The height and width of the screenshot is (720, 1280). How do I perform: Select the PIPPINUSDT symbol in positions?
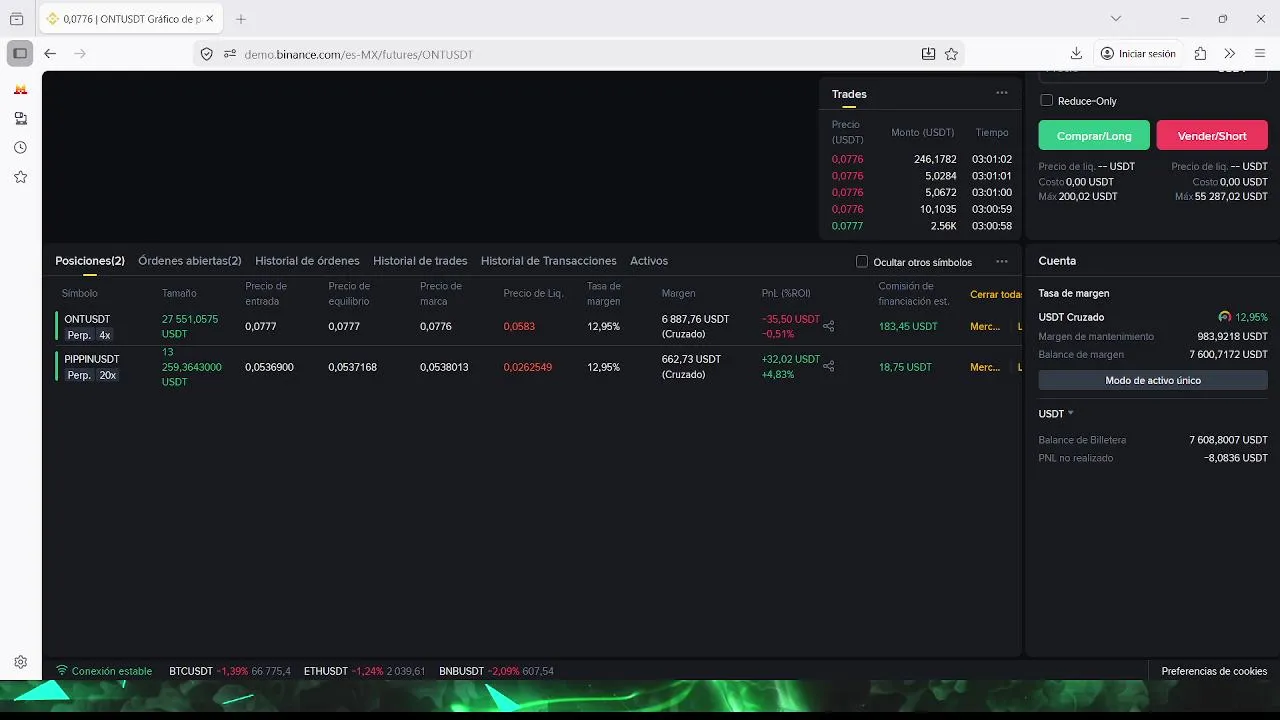click(92, 359)
